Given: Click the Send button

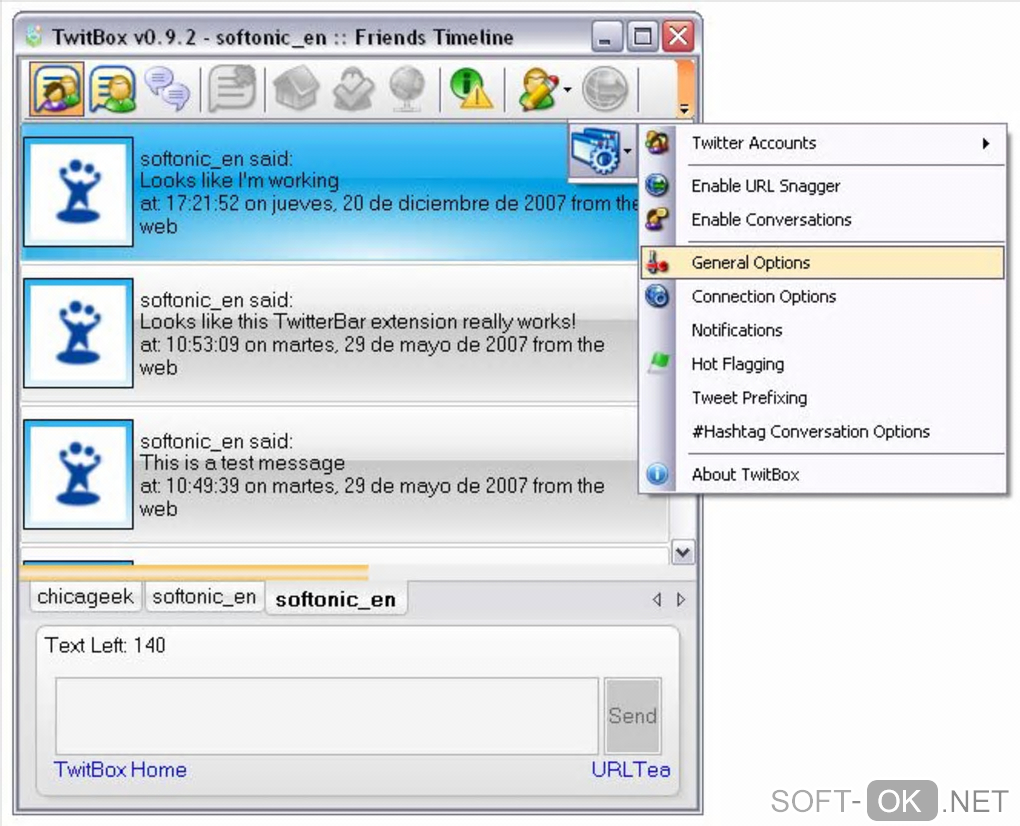Looking at the screenshot, I should 632,716.
